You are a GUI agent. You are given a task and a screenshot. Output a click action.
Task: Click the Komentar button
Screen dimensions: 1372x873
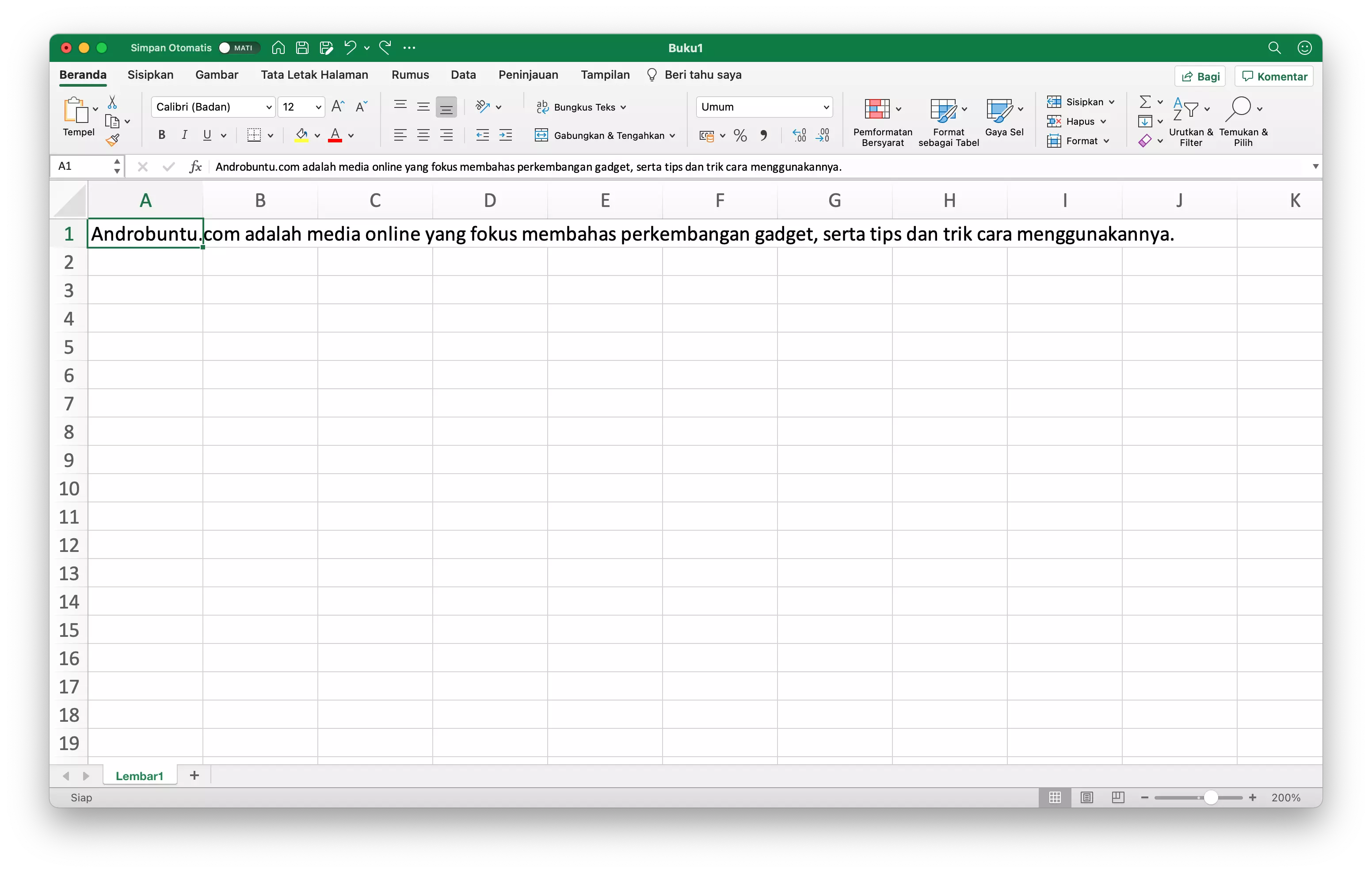pos(1273,76)
